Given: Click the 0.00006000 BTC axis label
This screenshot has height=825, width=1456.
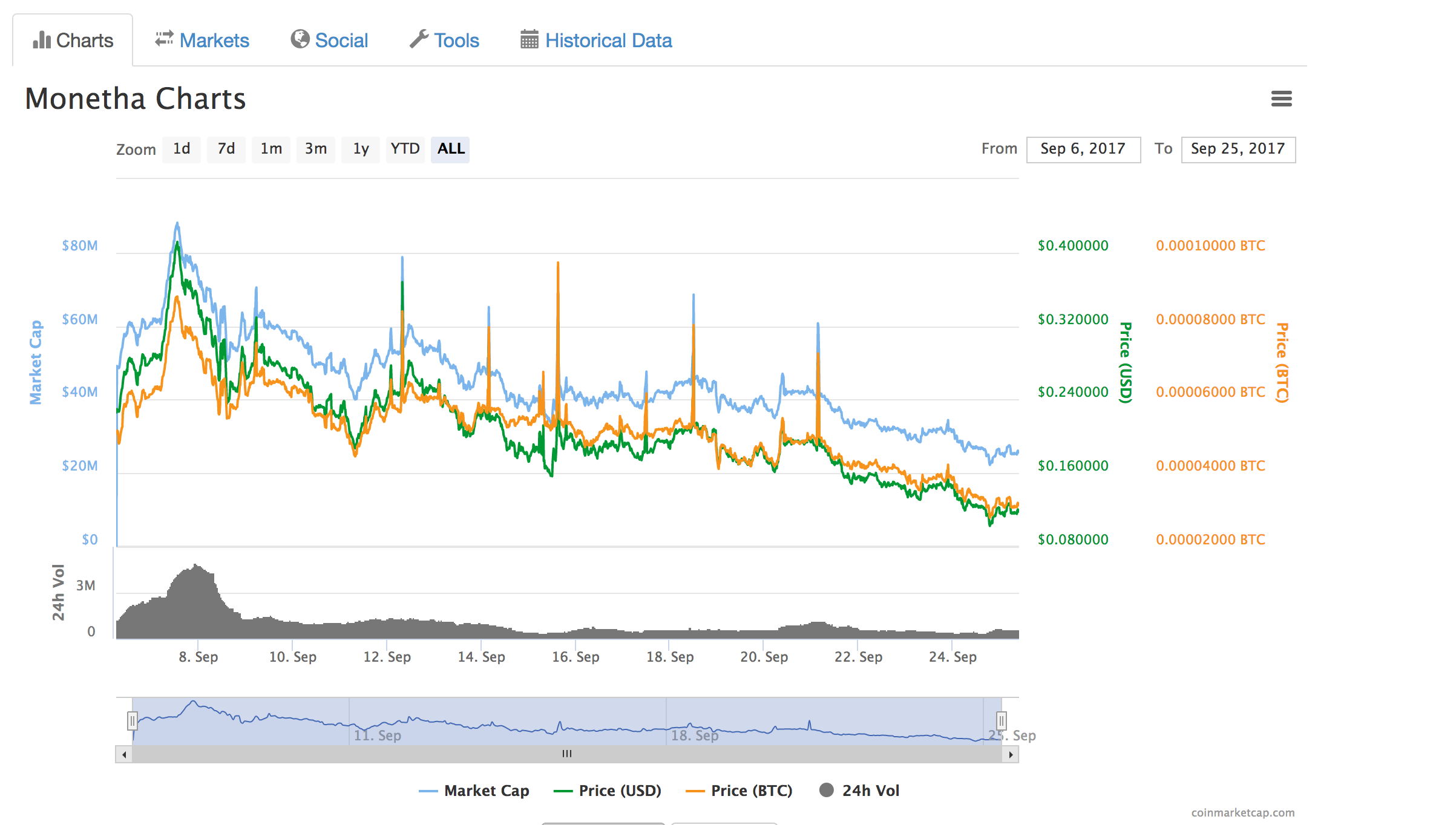Looking at the screenshot, I should pos(1211,392).
